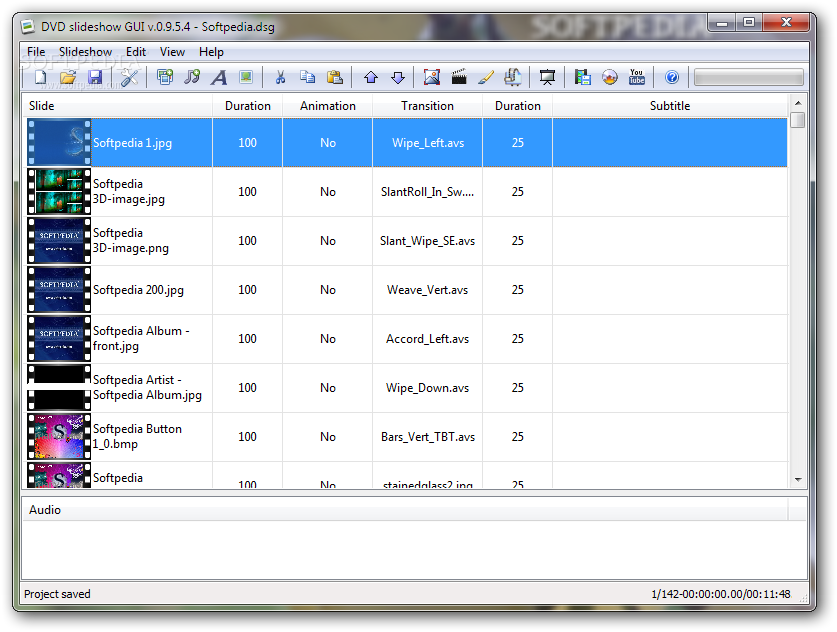This screenshot has height=632, width=837.
Task: Click the New project icon
Action: tap(41, 77)
